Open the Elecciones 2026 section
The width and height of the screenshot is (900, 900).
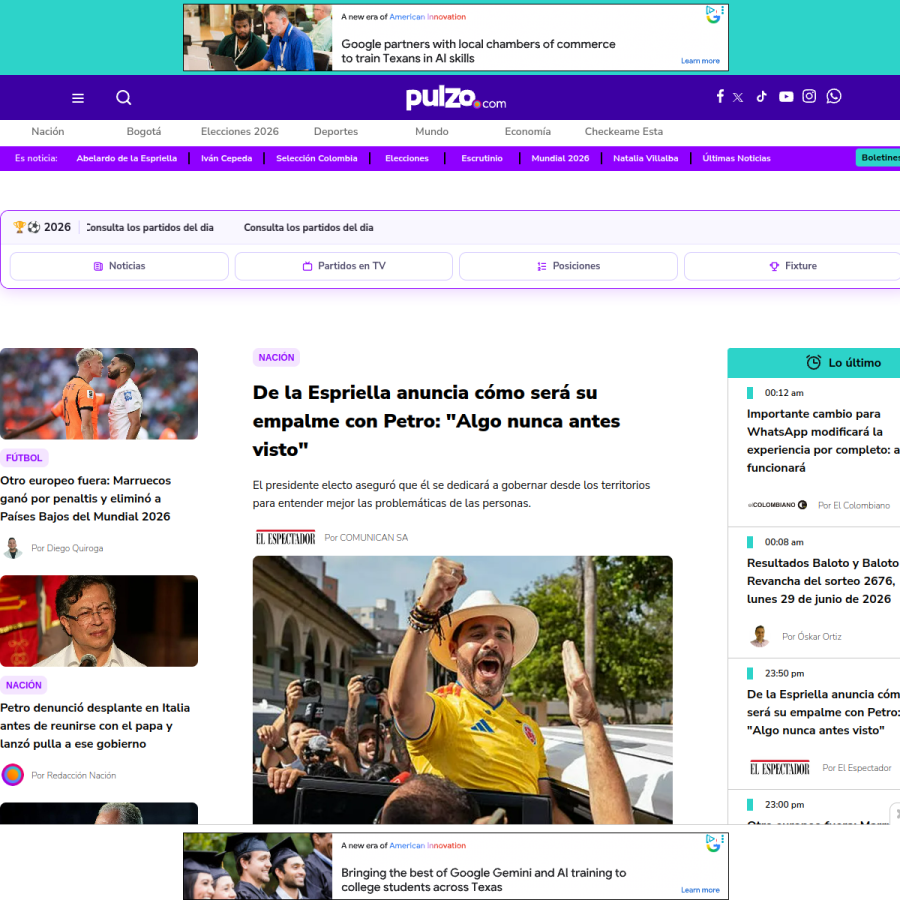pyautogui.click(x=239, y=131)
